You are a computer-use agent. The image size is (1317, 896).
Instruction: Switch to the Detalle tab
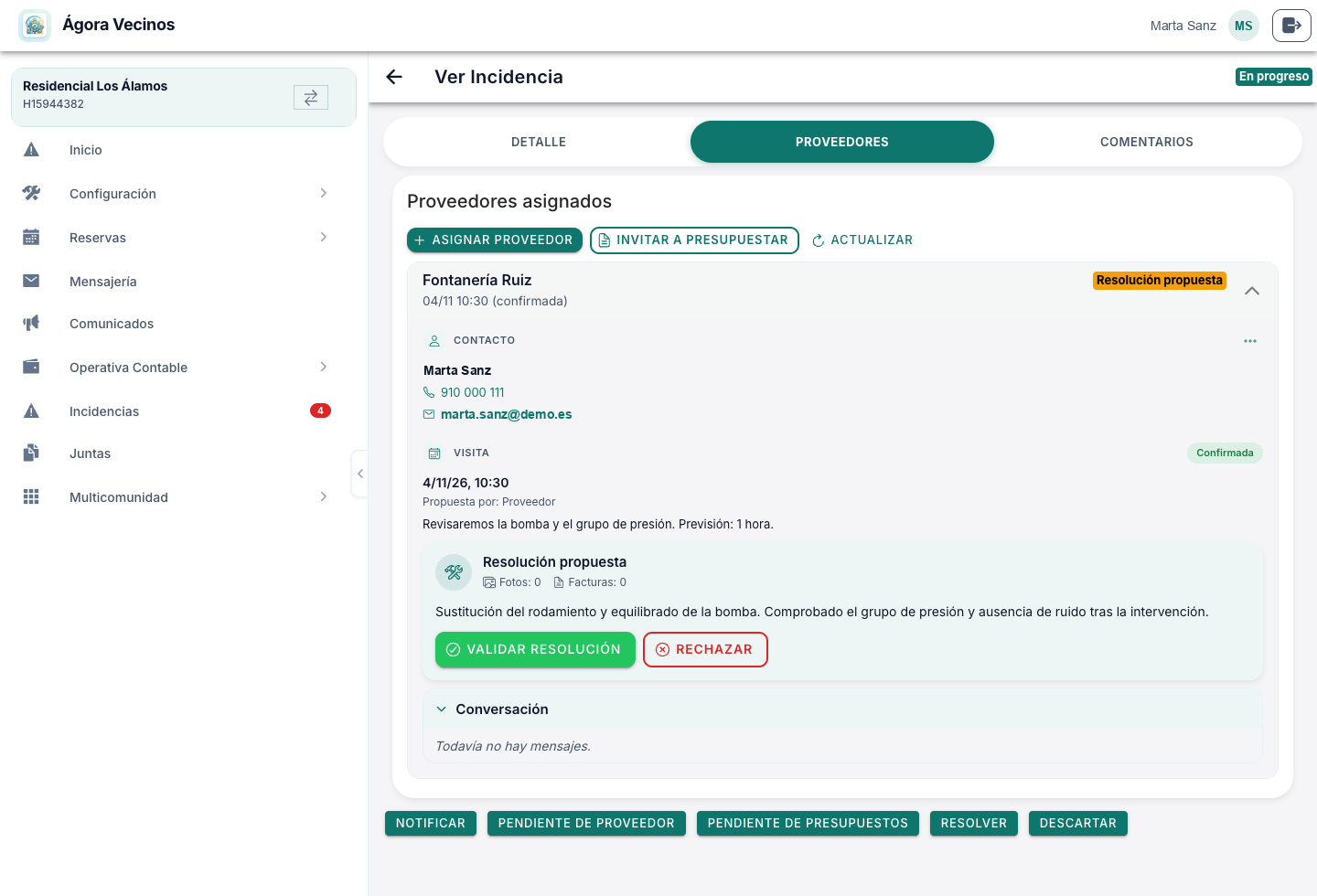(539, 142)
